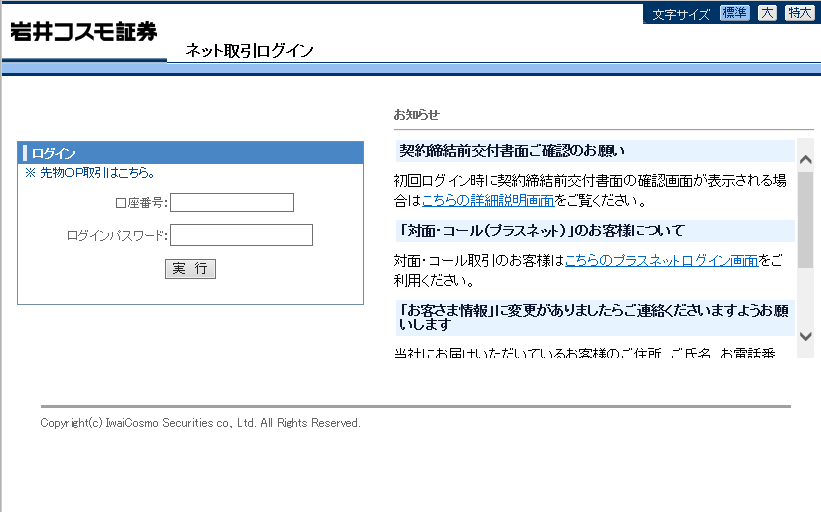
Task: Click the 契約締結前交付書面ご確認のお願い heading
Action: pos(595,151)
